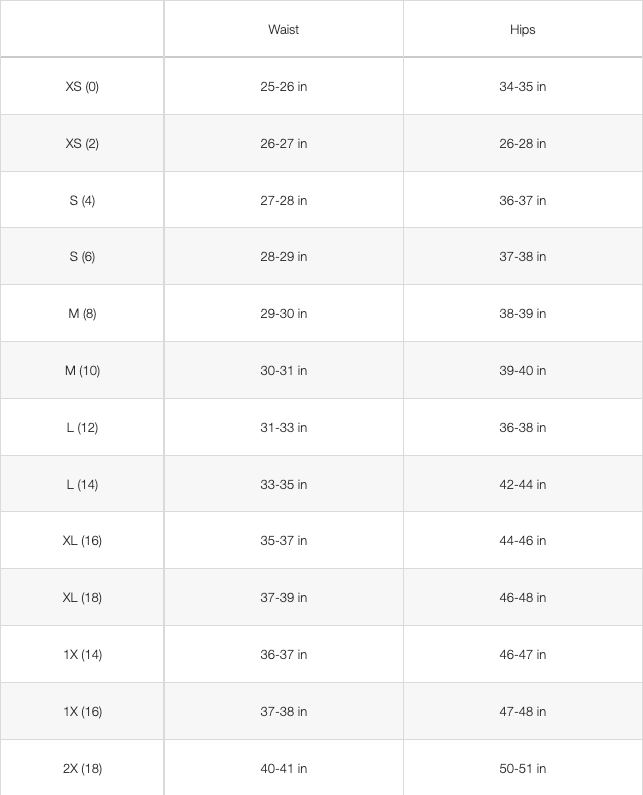Click the L (12) size label
643x795 pixels.
[x=82, y=428]
